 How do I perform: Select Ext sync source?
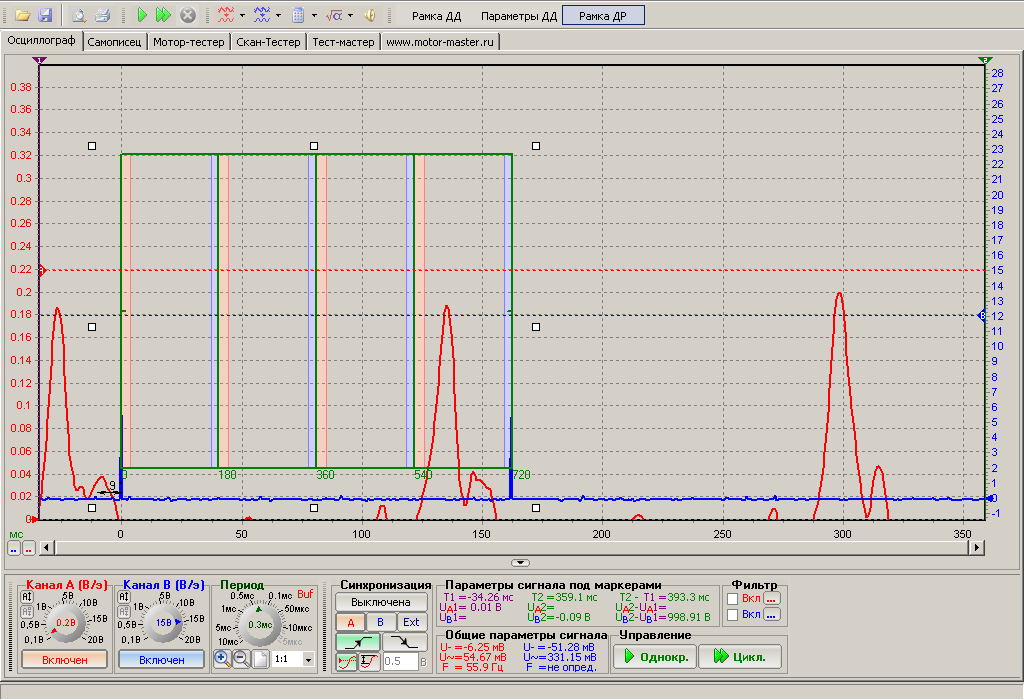point(411,622)
